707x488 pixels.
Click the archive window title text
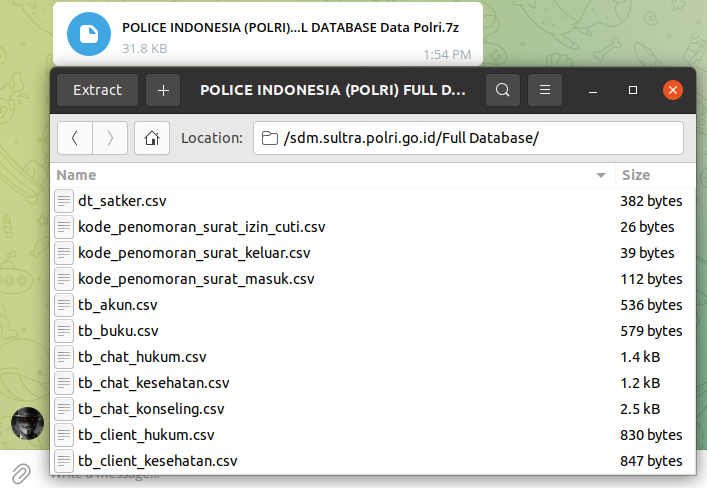click(x=333, y=90)
